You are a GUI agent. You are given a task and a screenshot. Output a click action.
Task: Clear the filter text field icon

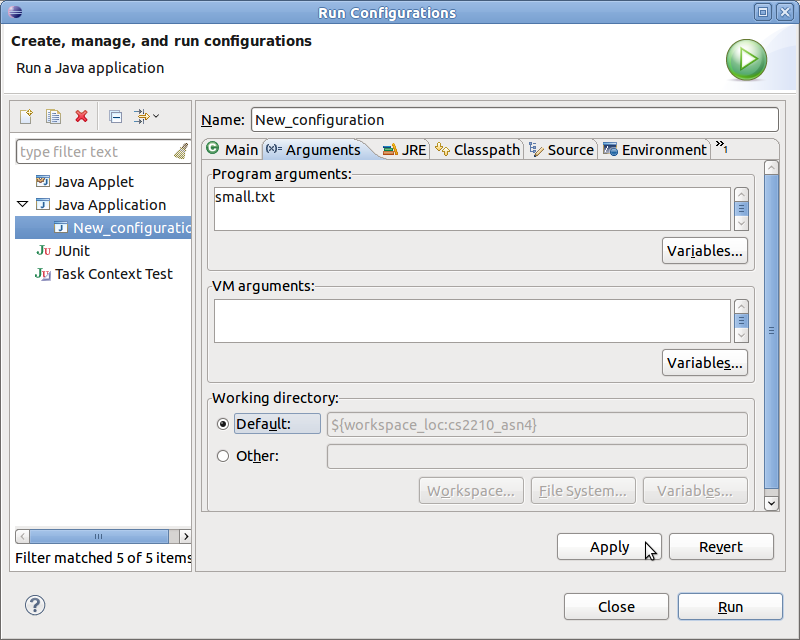pos(180,152)
